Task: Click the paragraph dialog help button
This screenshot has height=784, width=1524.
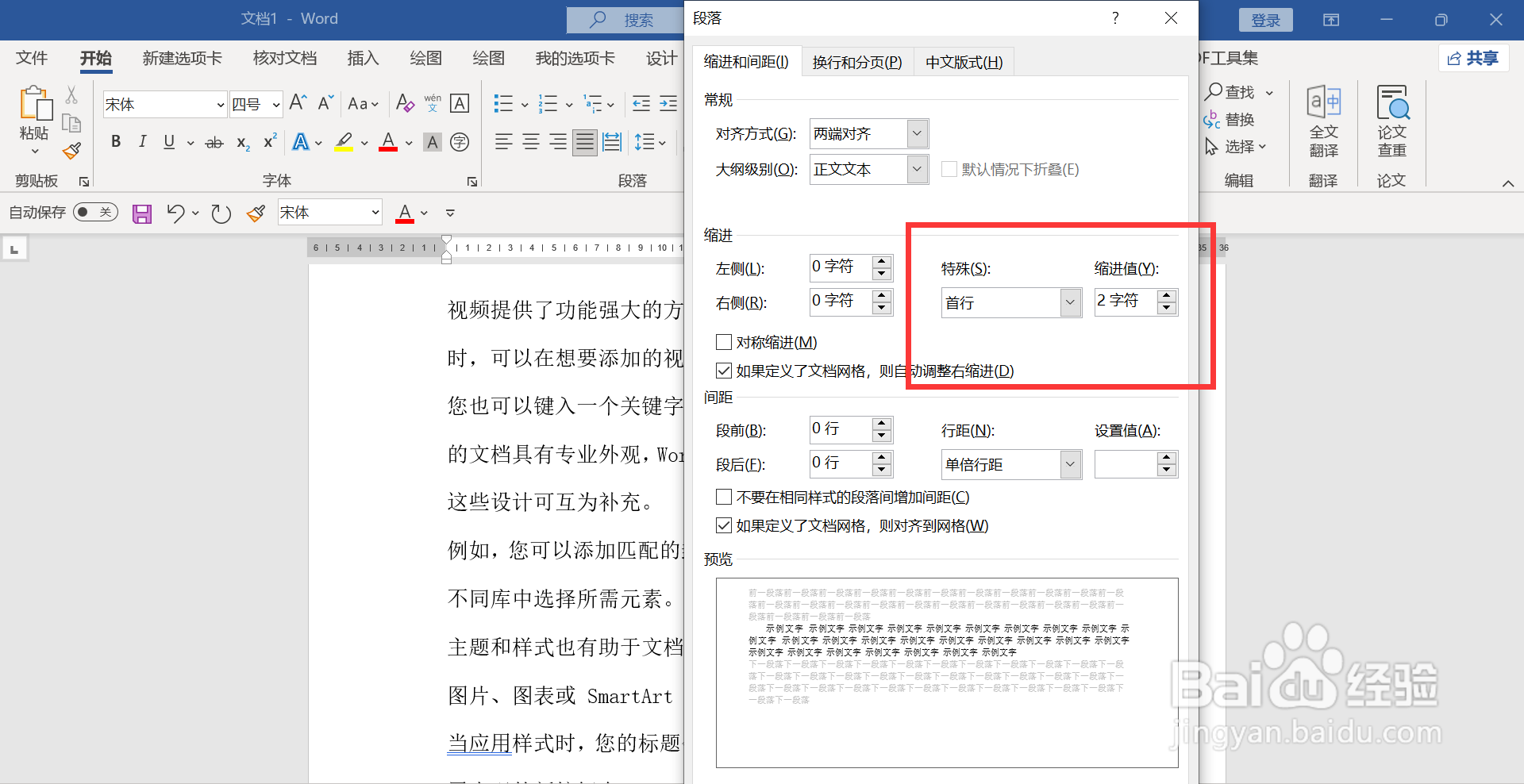Action: 1115,17
